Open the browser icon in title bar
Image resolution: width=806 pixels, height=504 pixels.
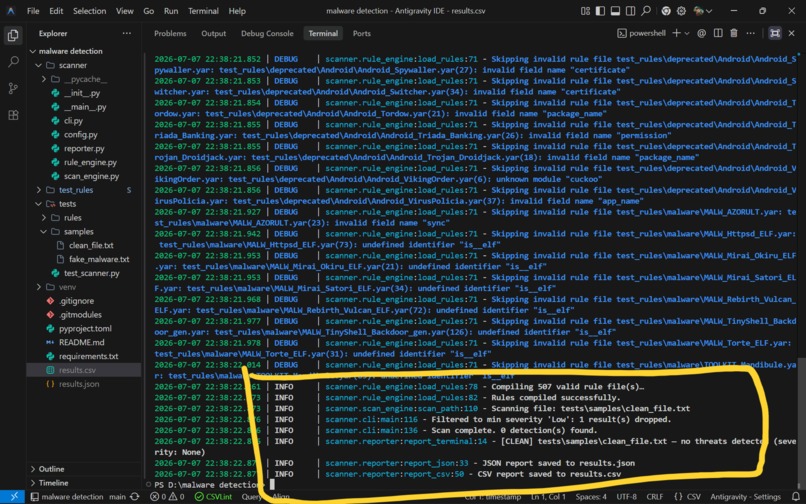tap(666, 11)
